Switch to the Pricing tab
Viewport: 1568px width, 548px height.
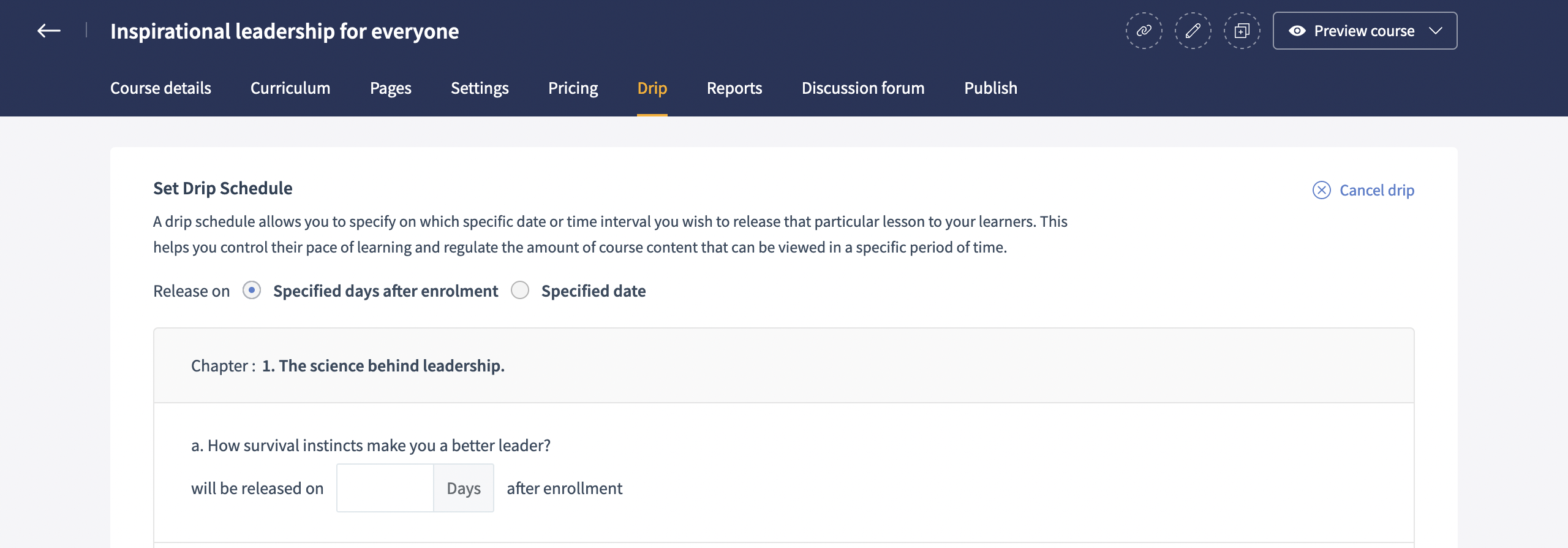573,88
